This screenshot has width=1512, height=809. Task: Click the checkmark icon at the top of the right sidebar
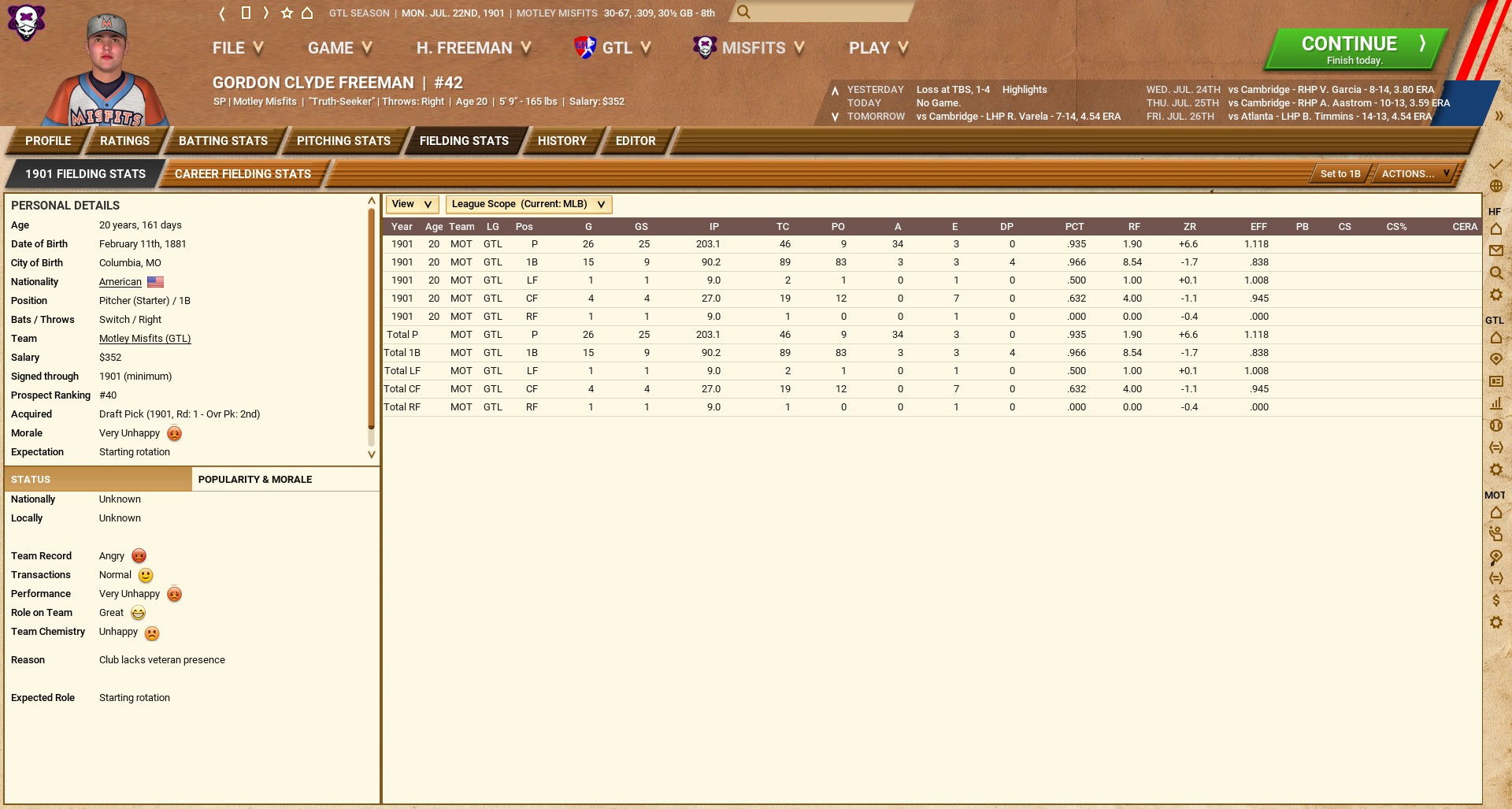pyautogui.click(x=1495, y=165)
